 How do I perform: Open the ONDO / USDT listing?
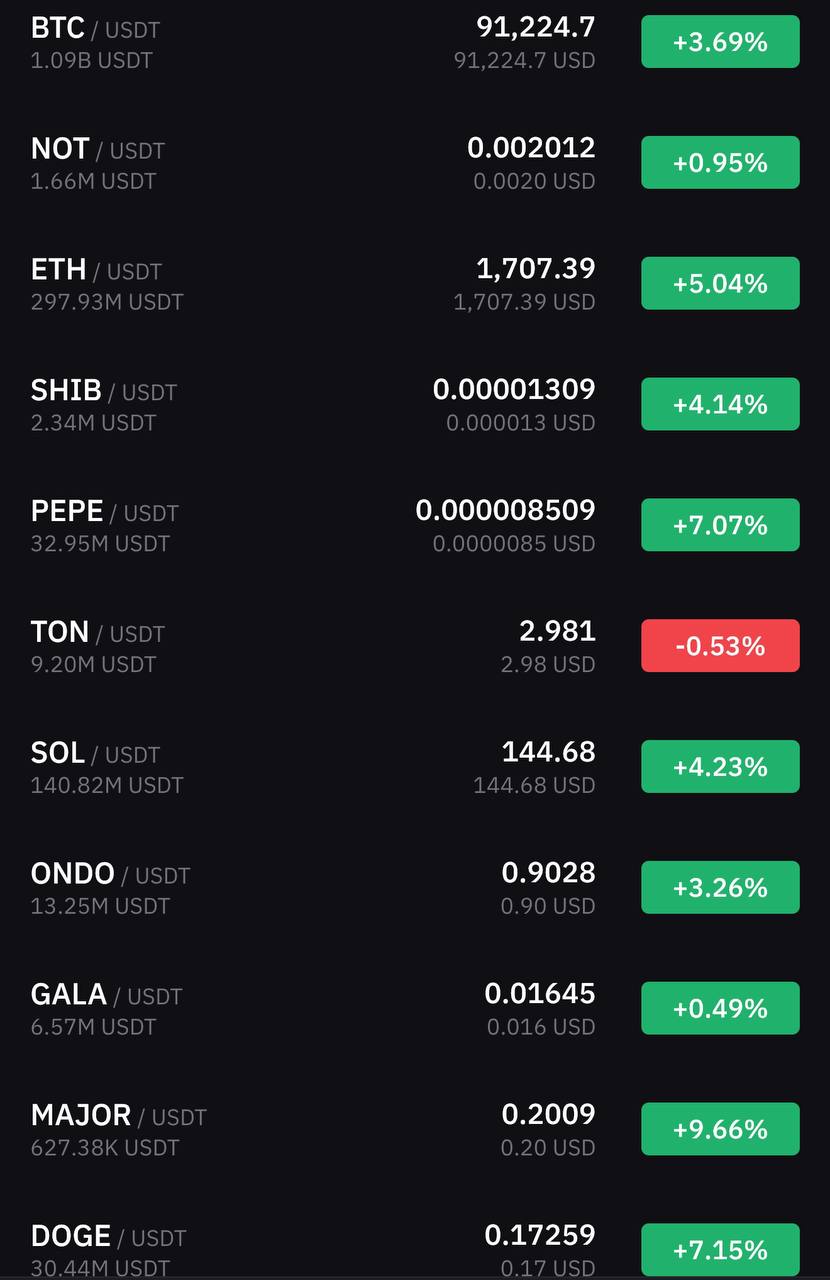click(x=415, y=889)
